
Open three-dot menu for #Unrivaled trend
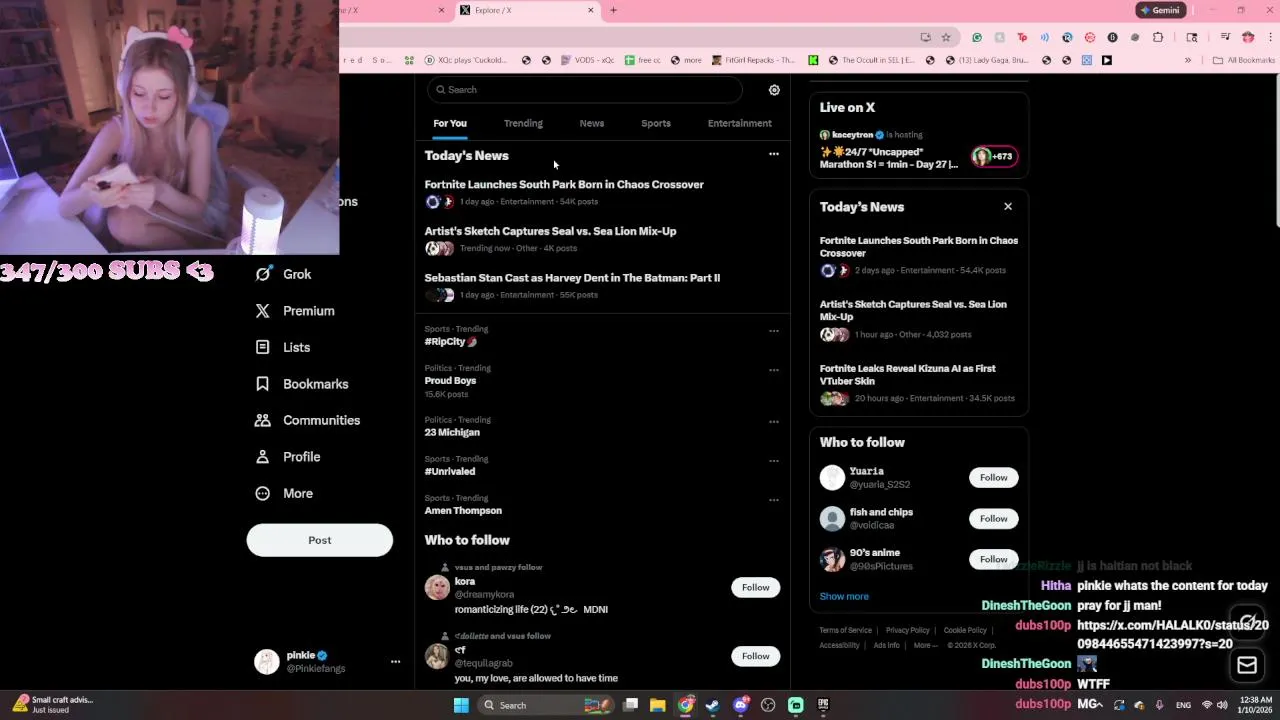(774, 461)
